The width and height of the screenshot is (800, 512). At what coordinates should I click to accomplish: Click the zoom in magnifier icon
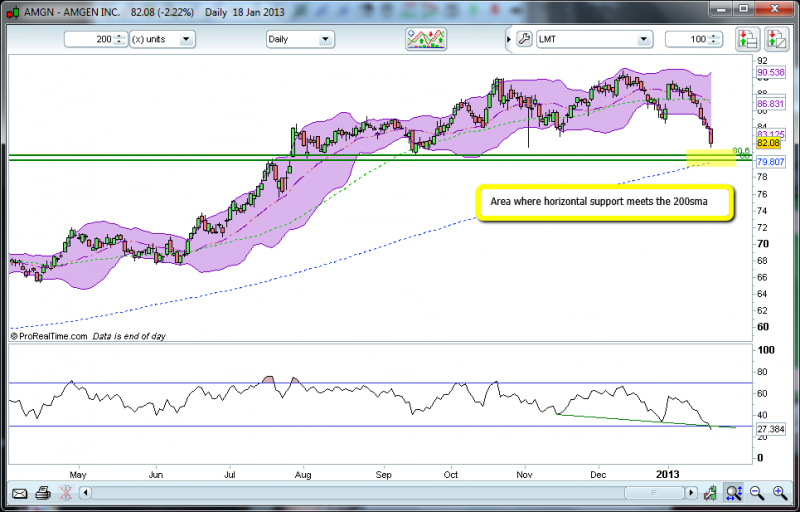780,493
